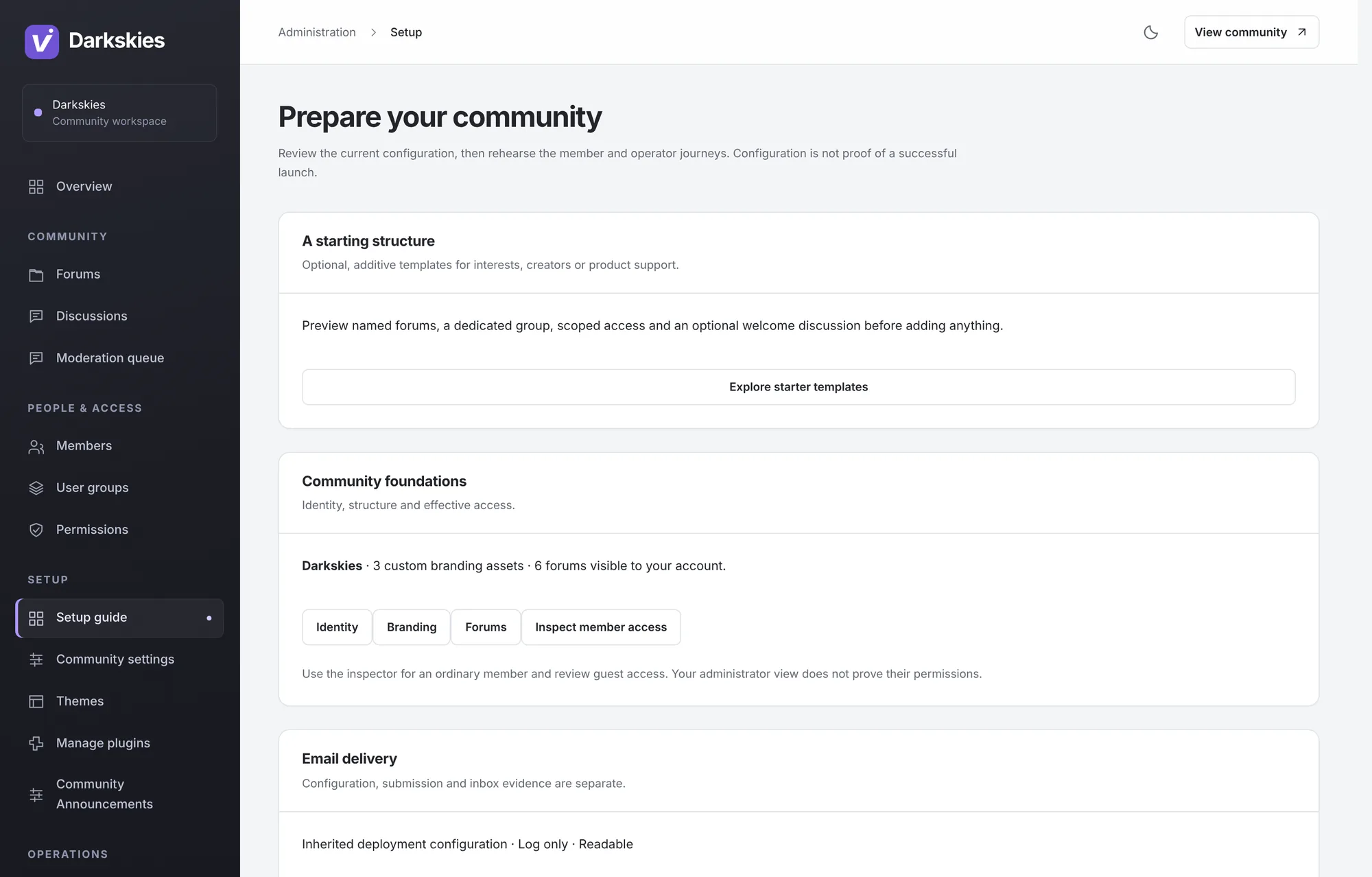Click the Overview grid icon in the sidebar
Screen dimensions: 1372x877
coord(36,187)
